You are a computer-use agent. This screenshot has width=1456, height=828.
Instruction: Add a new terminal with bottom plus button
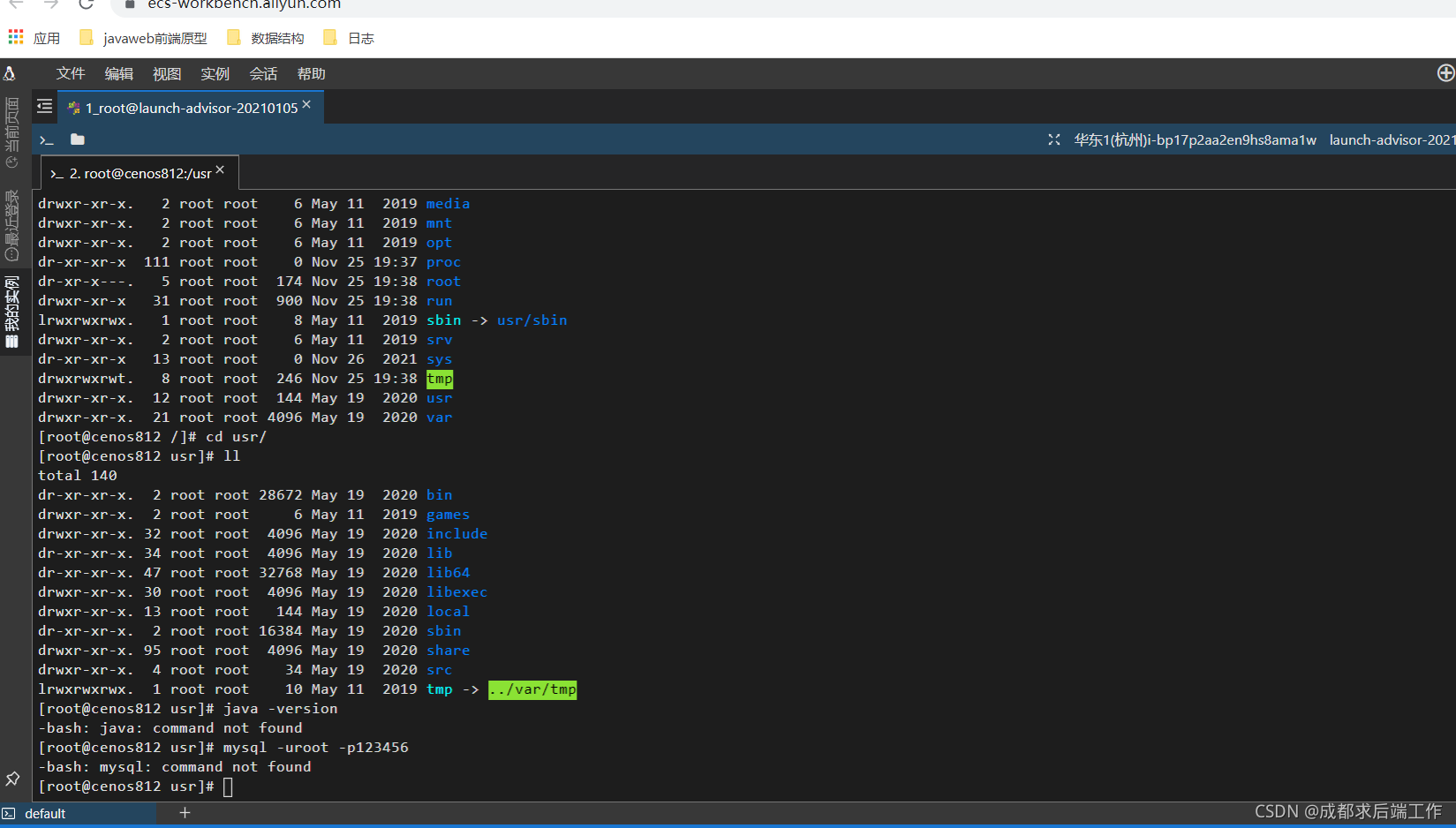[185, 813]
